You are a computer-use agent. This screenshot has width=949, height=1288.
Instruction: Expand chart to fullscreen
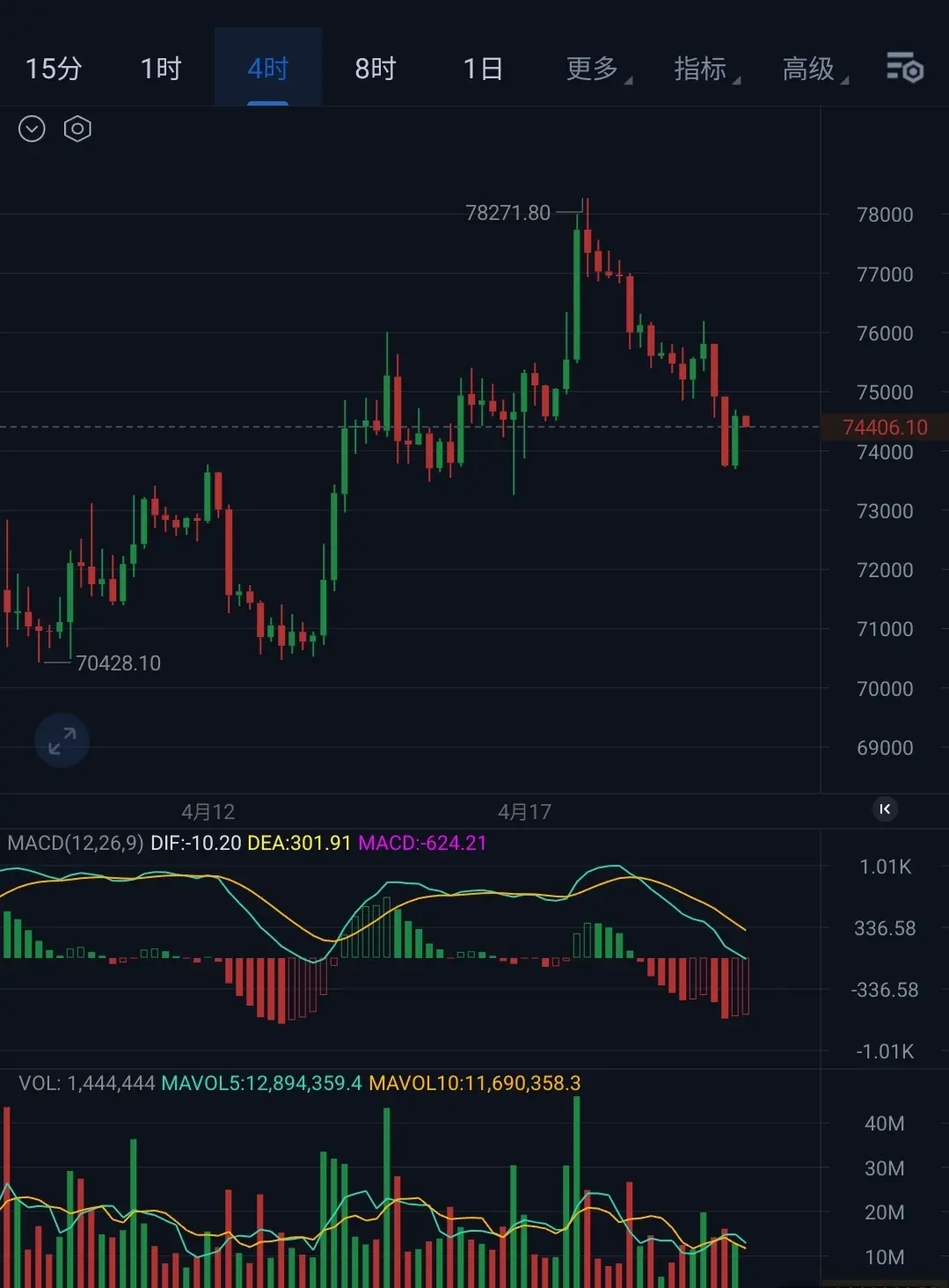pos(62,740)
